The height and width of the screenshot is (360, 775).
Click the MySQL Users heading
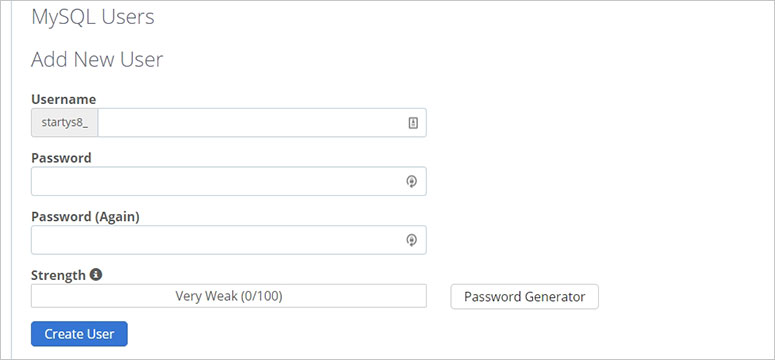point(93,17)
